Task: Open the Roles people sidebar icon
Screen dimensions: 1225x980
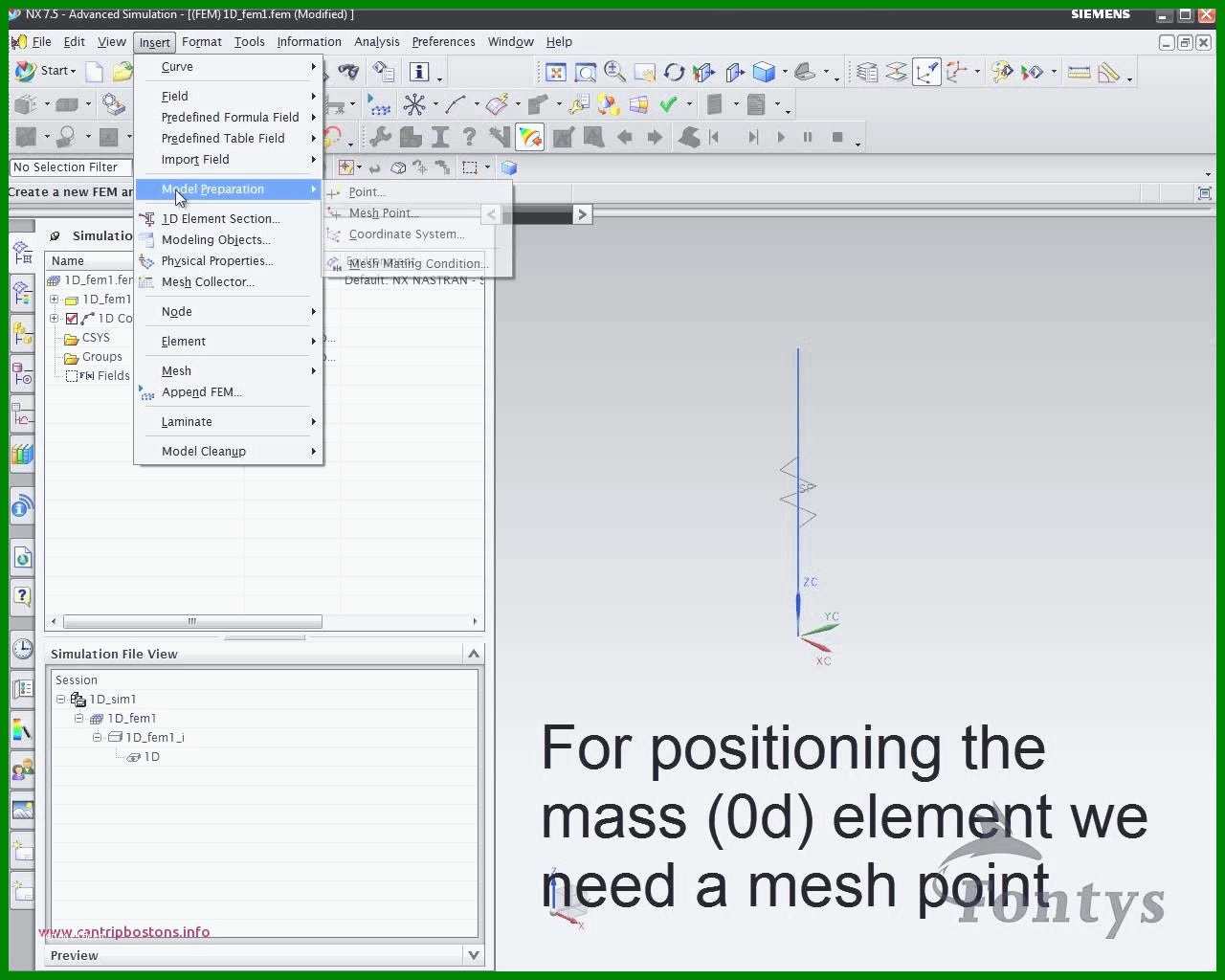Action: point(22,769)
